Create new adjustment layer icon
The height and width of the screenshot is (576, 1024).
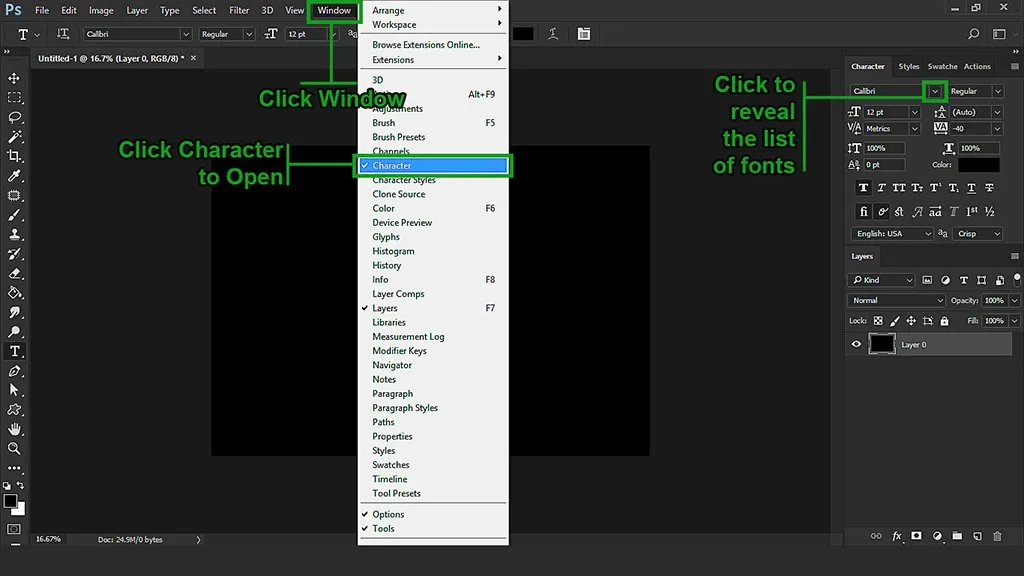(937, 536)
